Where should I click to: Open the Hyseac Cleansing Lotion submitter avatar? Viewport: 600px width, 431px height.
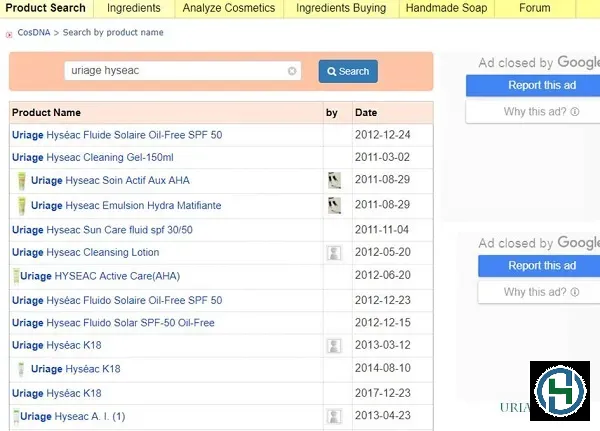(334, 253)
